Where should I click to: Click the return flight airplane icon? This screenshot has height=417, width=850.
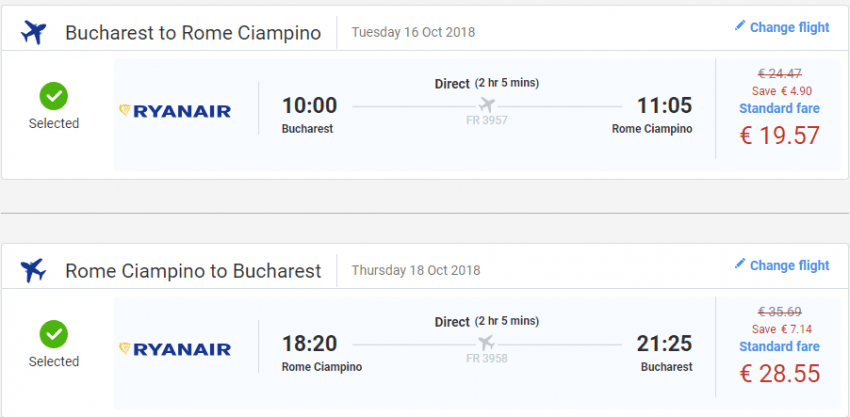(34, 271)
